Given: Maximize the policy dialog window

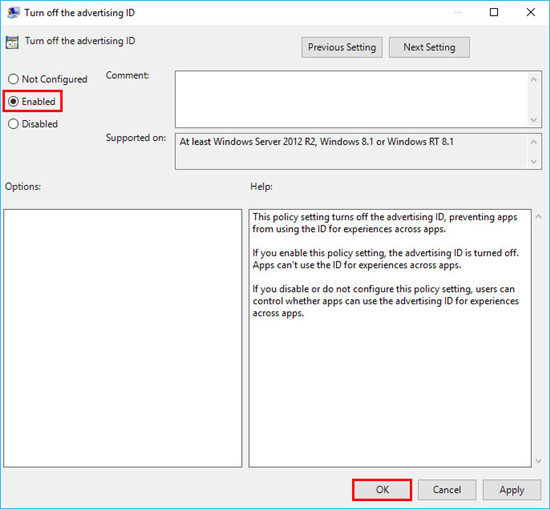Looking at the screenshot, I should coord(494,12).
